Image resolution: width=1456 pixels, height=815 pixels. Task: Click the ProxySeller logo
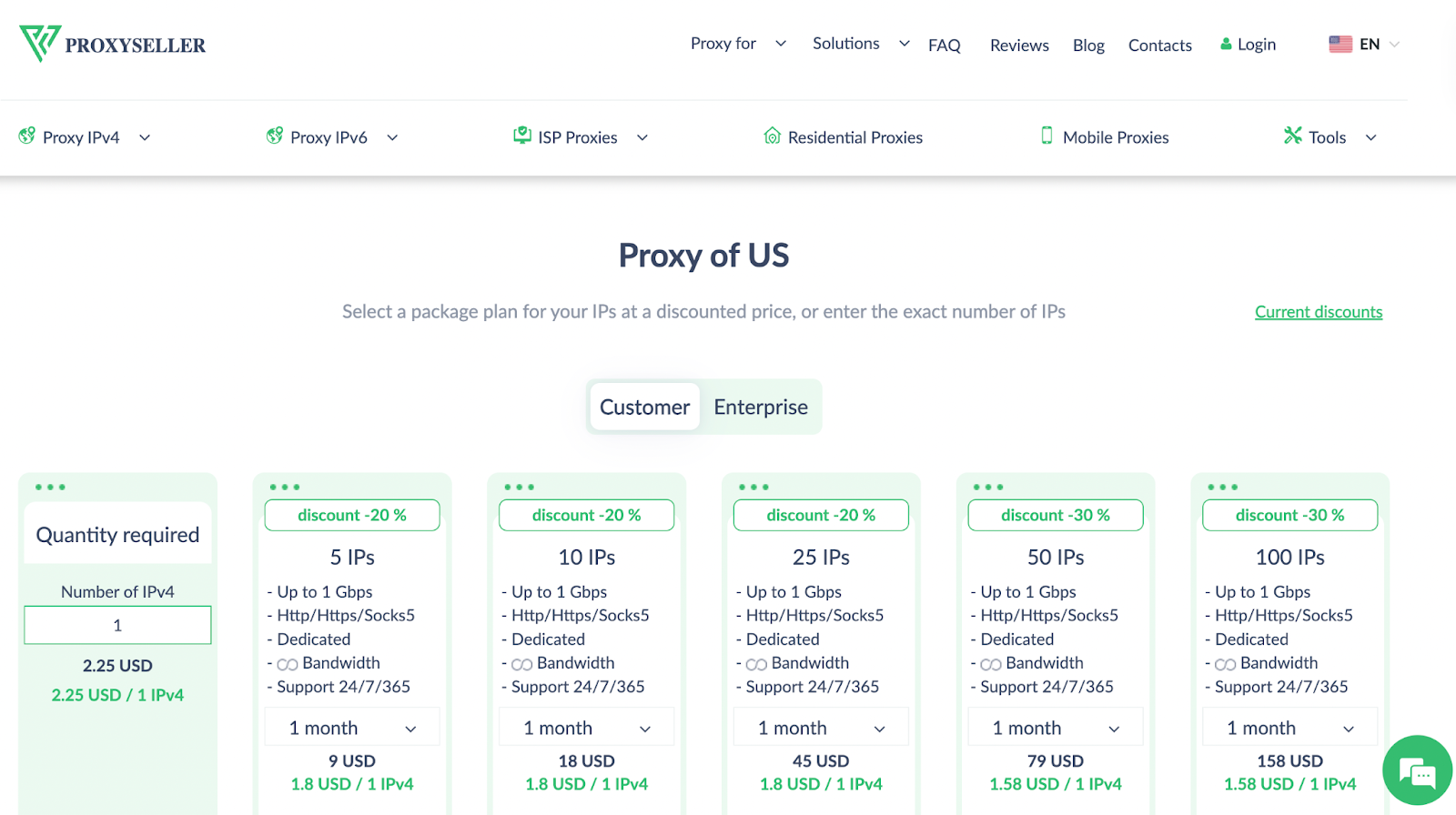(x=113, y=44)
